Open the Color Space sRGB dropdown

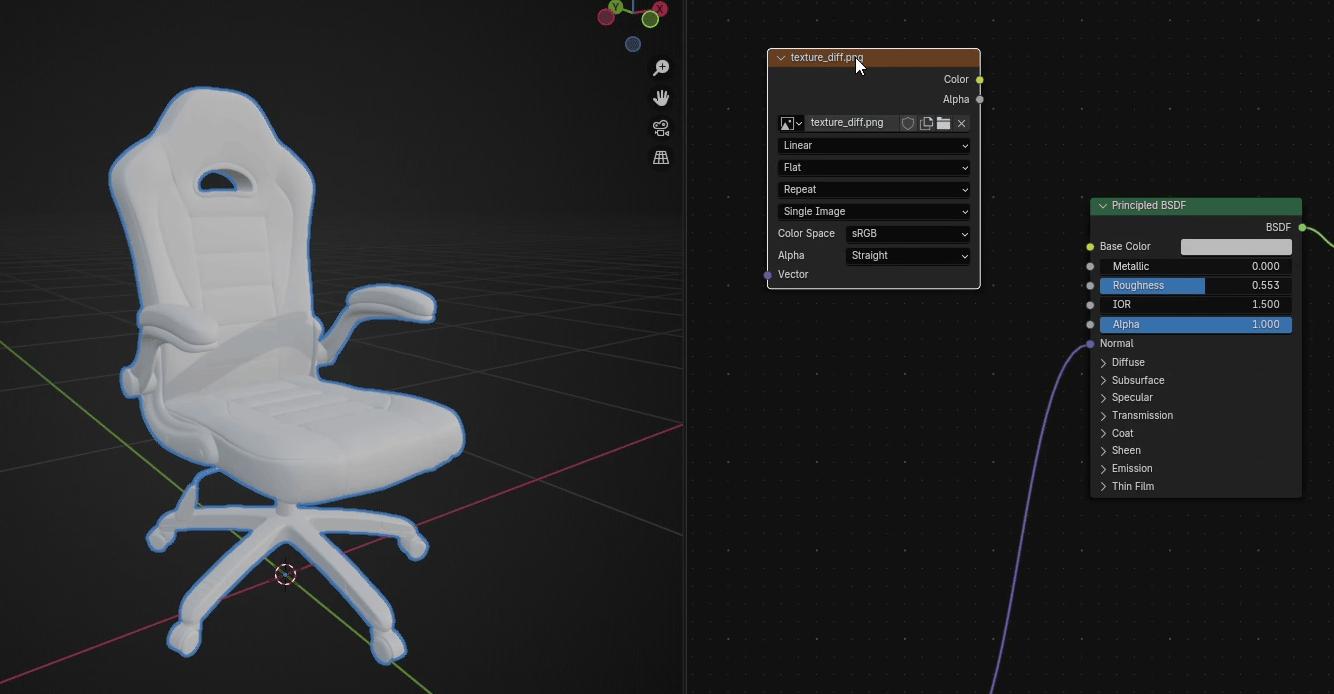point(908,234)
